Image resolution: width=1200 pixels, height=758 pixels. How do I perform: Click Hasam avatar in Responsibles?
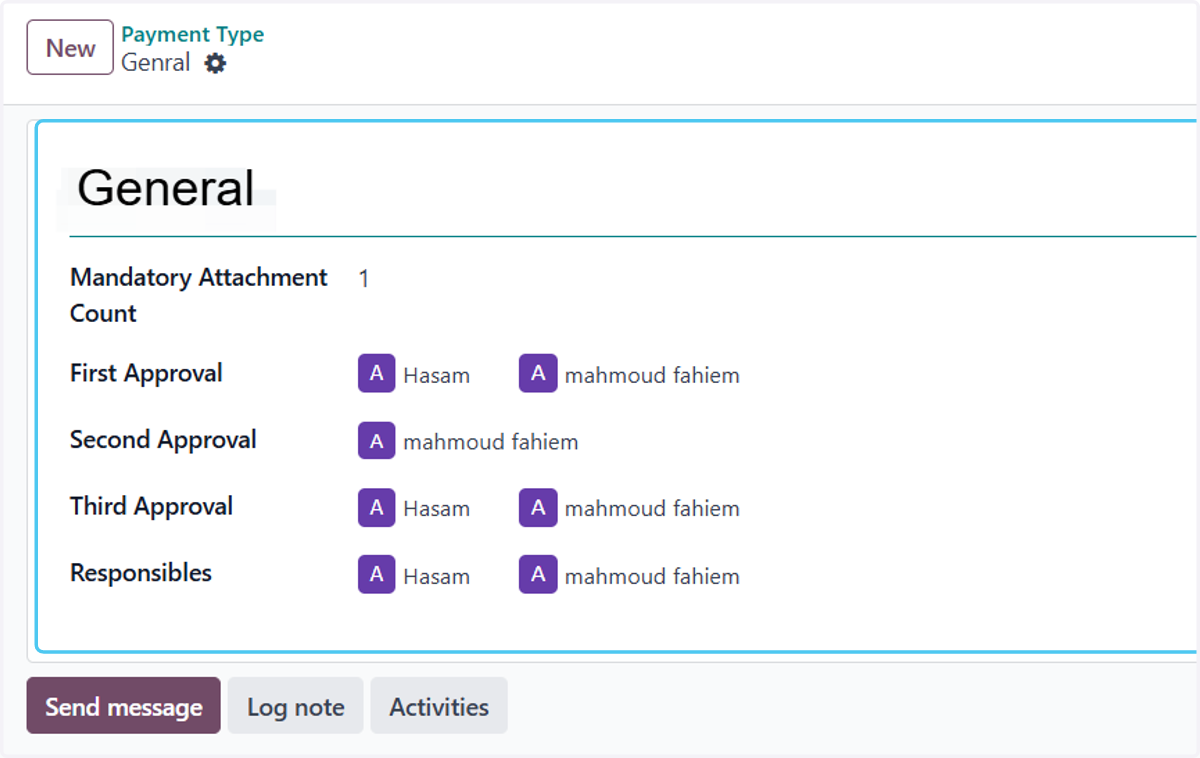(x=376, y=575)
